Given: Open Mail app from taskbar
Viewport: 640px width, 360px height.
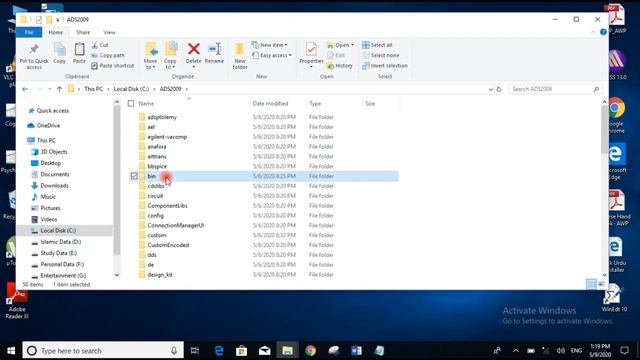Looking at the screenshot, I should (x=264, y=351).
